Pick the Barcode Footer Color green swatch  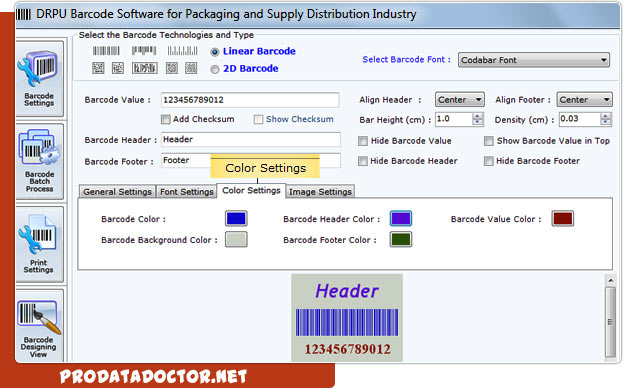400,239
